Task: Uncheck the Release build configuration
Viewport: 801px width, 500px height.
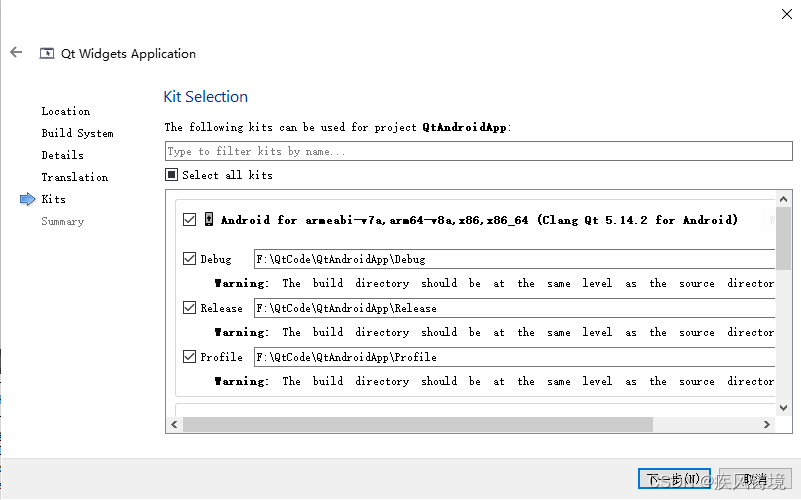Action: click(190, 307)
